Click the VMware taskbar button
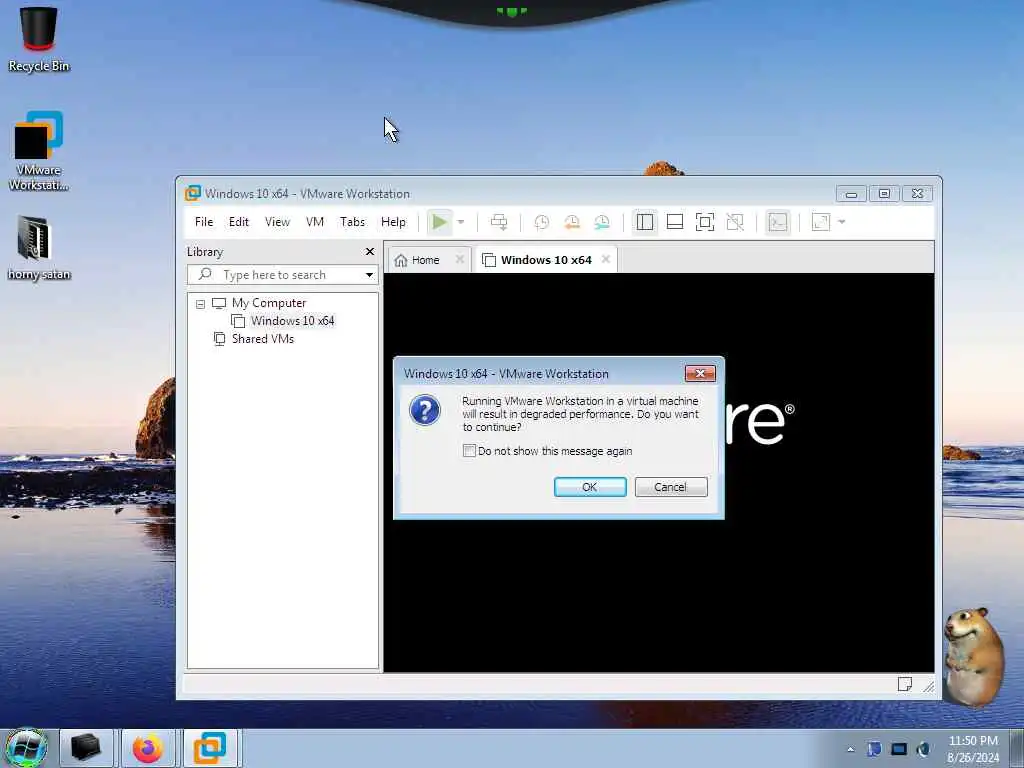This screenshot has width=1024, height=768. [x=210, y=748]
